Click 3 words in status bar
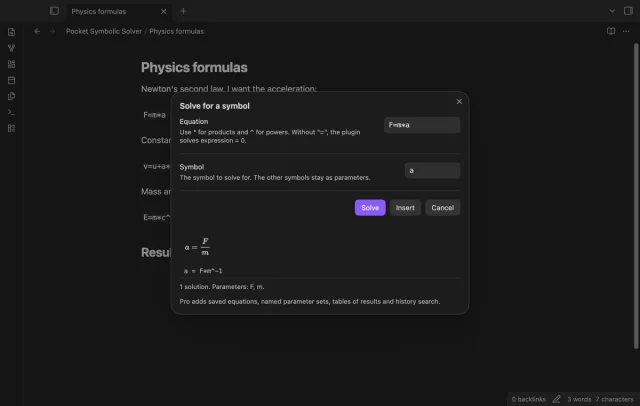The width and height of the screenshot is (640, 406). click(x=579, y=399)
